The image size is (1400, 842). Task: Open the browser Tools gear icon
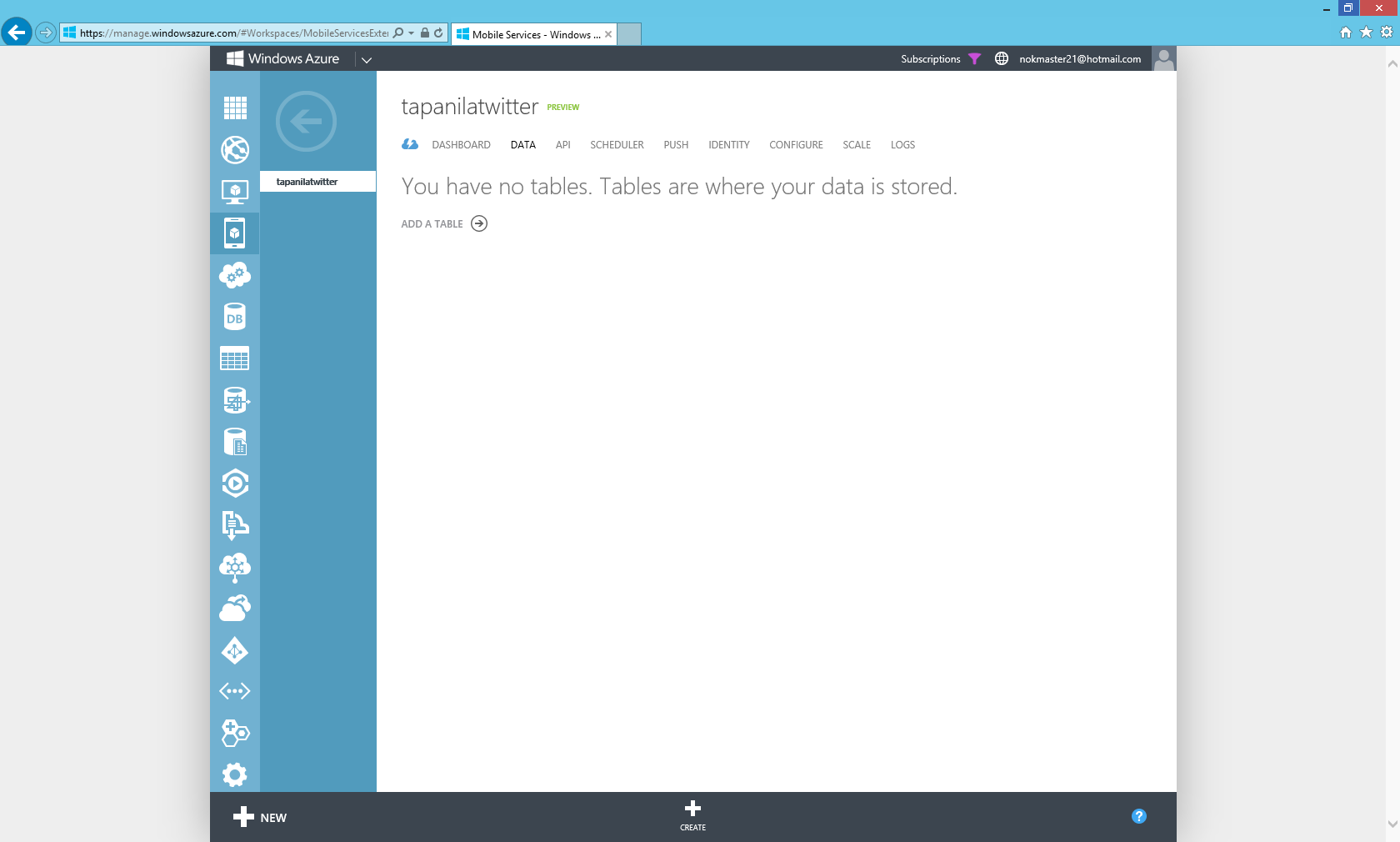click(x=1387, y=33)
